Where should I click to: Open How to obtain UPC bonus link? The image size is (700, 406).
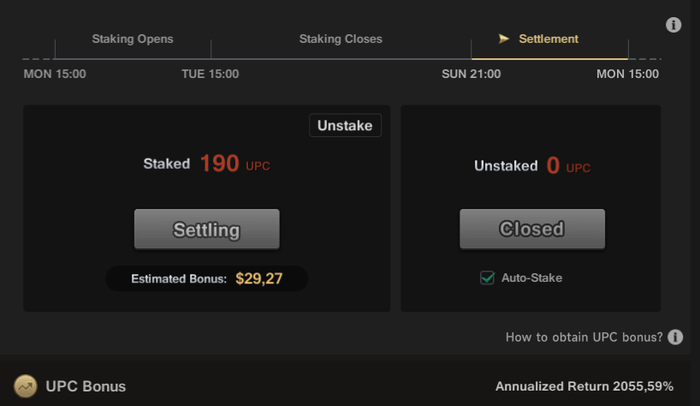(x=584, y=337)
